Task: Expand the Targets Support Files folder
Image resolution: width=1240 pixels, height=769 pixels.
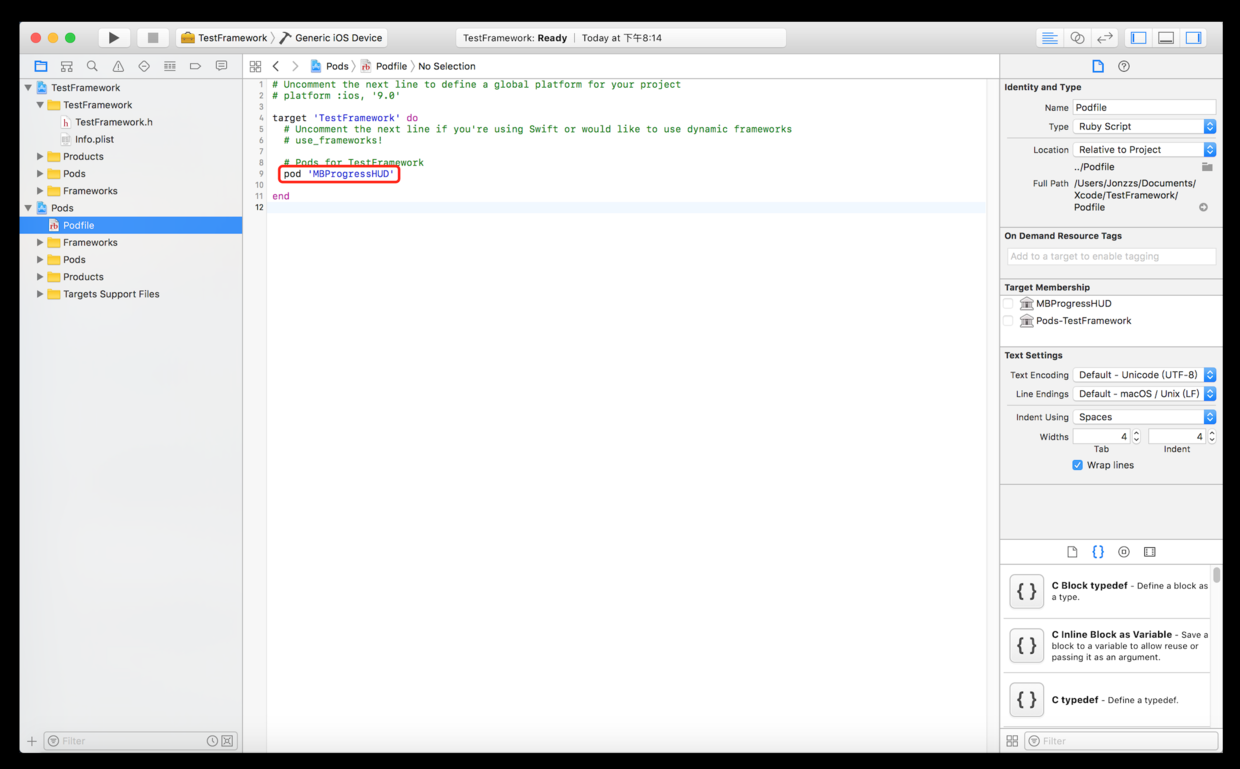Action: click(x=40, y=294)
